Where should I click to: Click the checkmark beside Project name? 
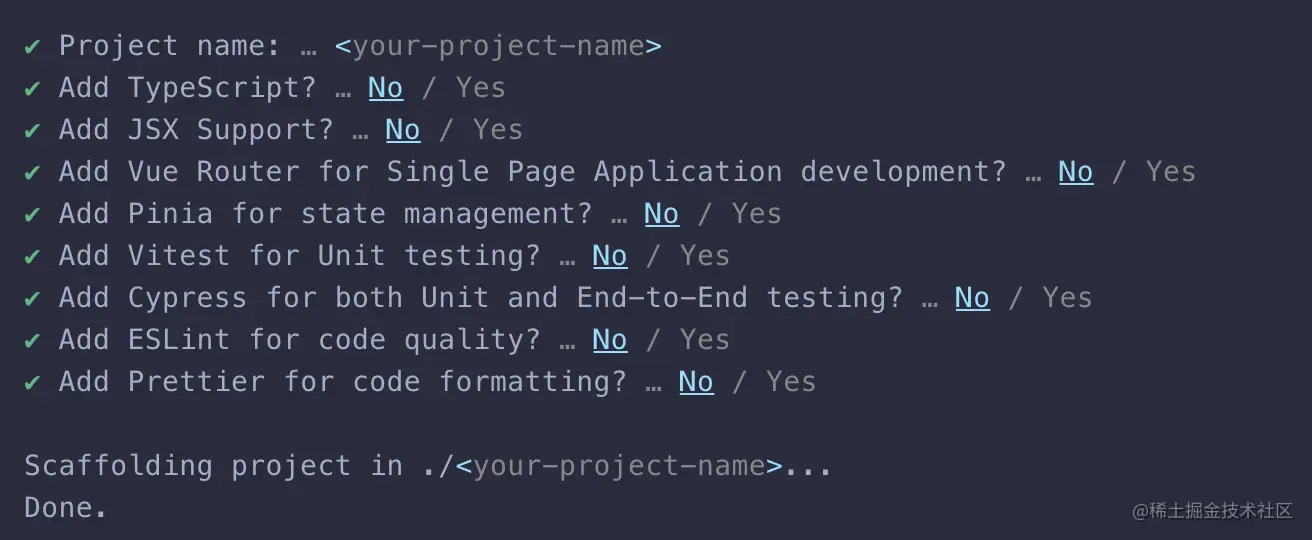tap(33, 47)
